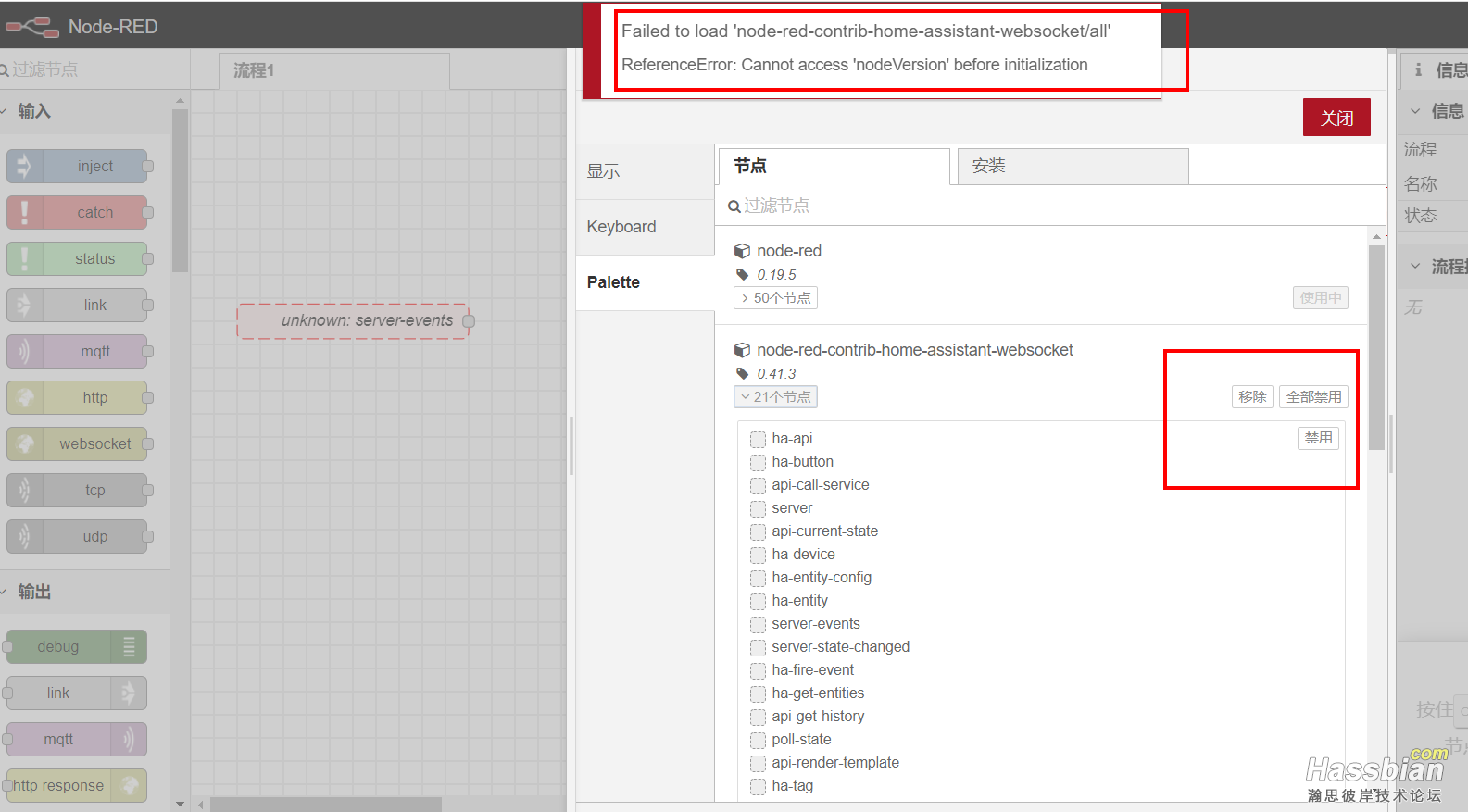Switch to the 节点 tab
This screenshot has height=812, width=1468.
[834, 167]
